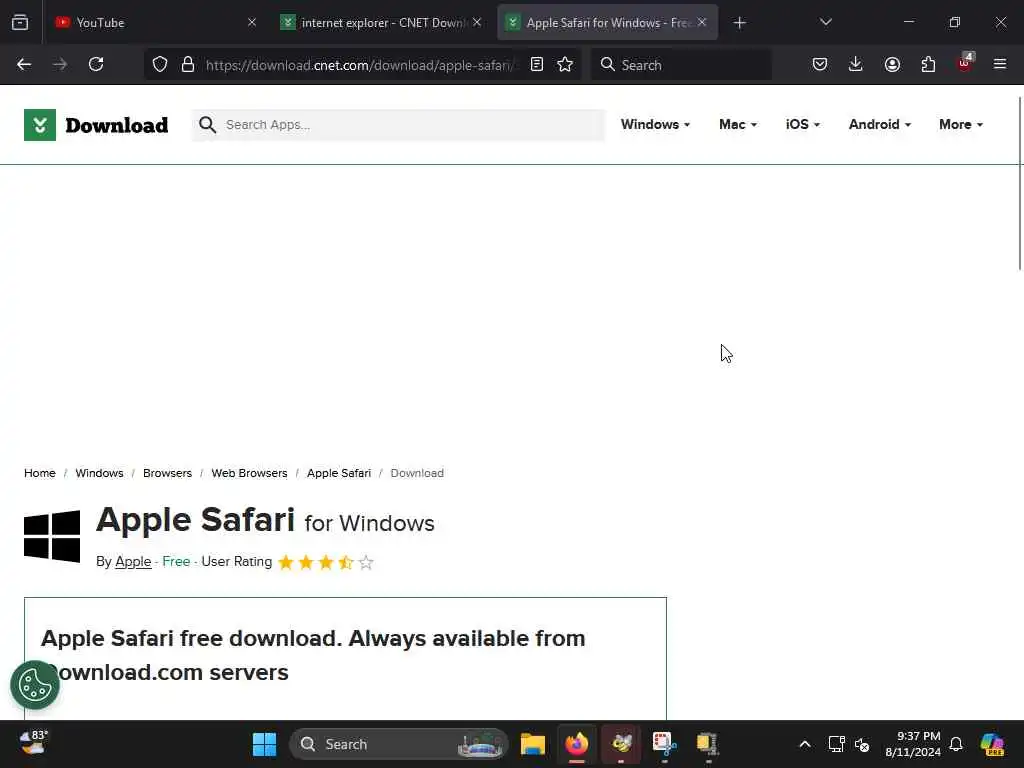Close the Apple Safari tab
The width and height of the screenshot is (1024, 768).
702,23
